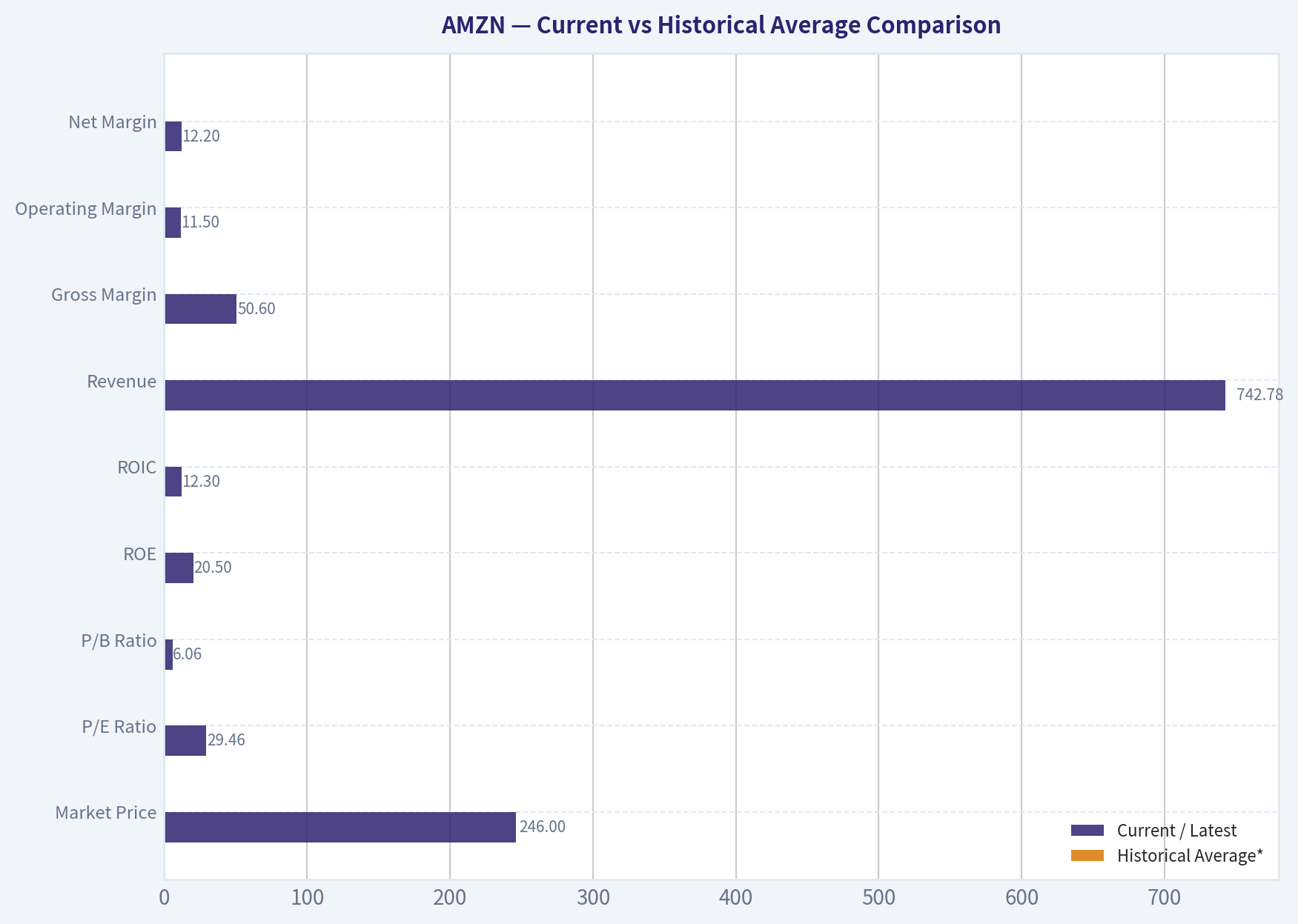Select the 'P/B Ratio' axis label
The width and height of the screenshot is (1298, 924).
click(x=119, y=640)
